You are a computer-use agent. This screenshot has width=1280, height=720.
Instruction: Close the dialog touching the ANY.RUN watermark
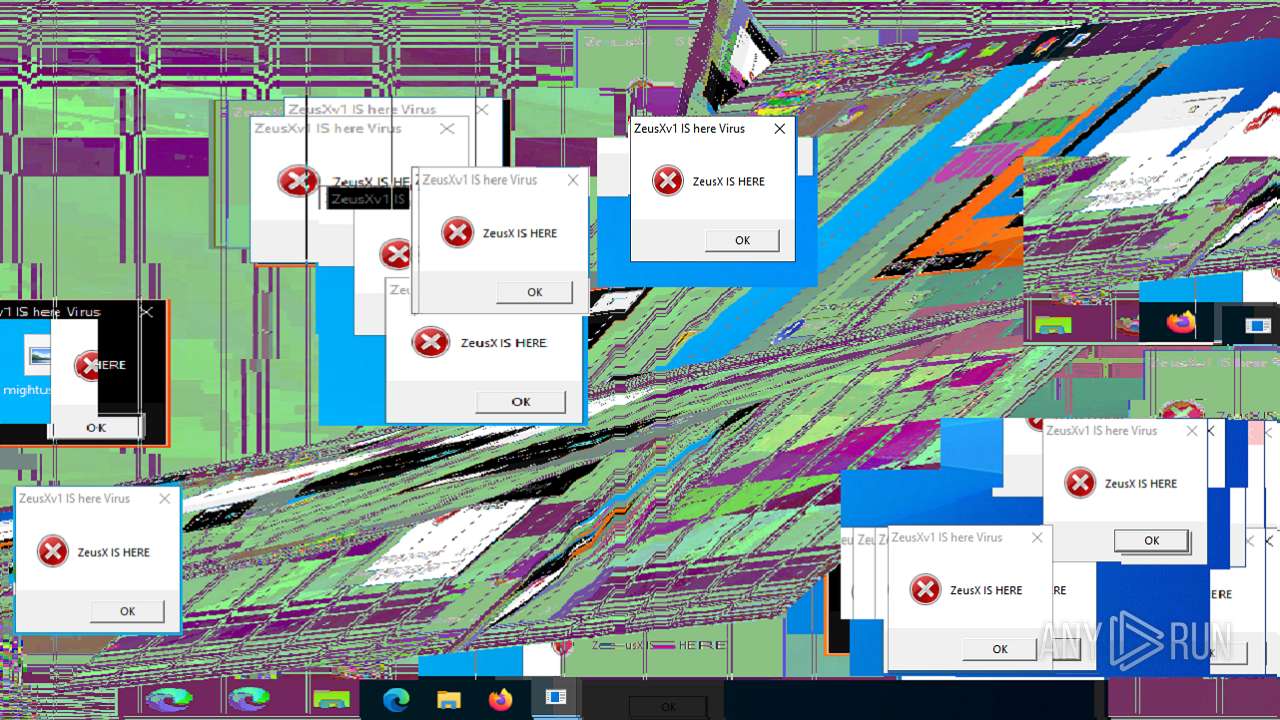(1037, 538)
